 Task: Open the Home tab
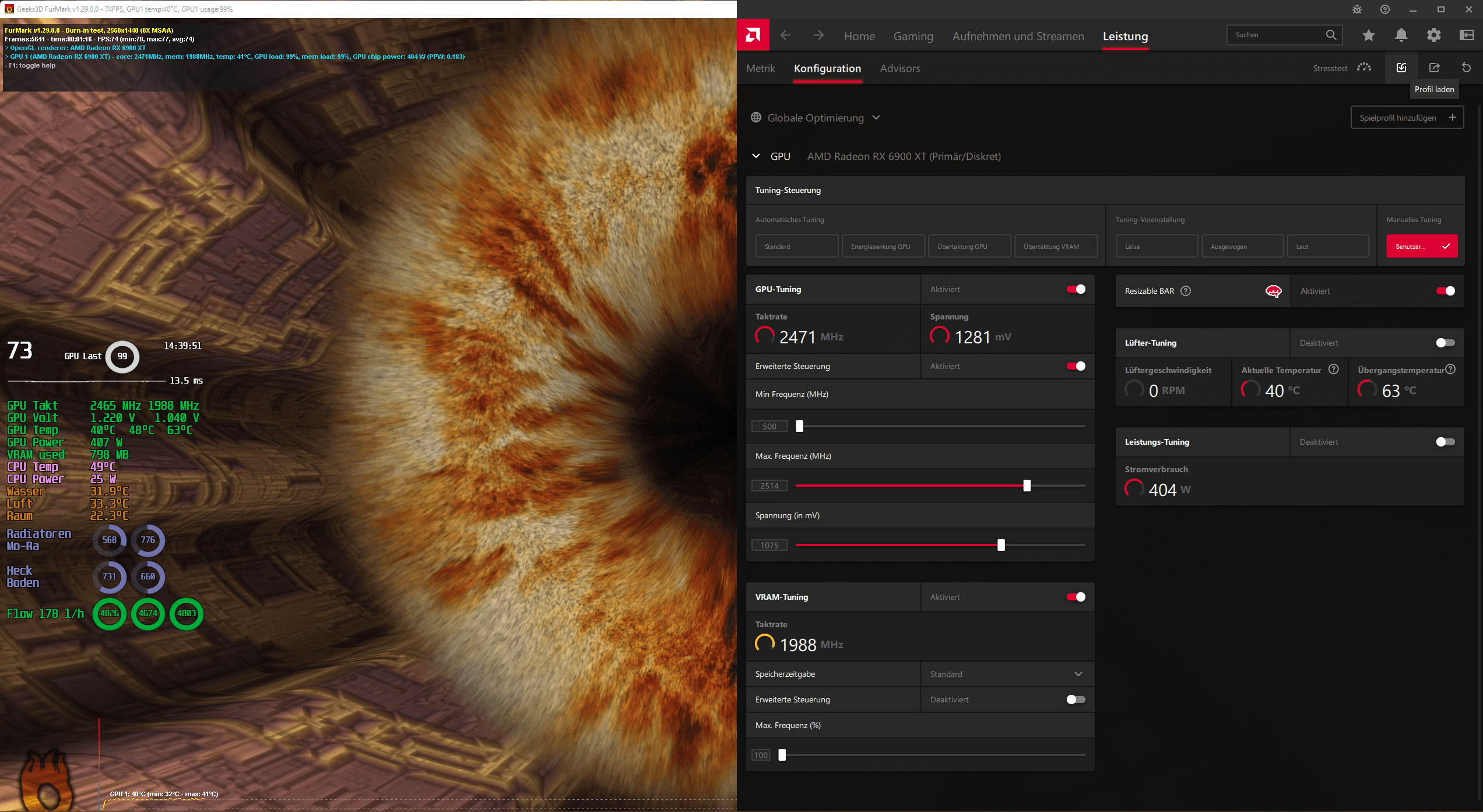(x=859, y=36)
